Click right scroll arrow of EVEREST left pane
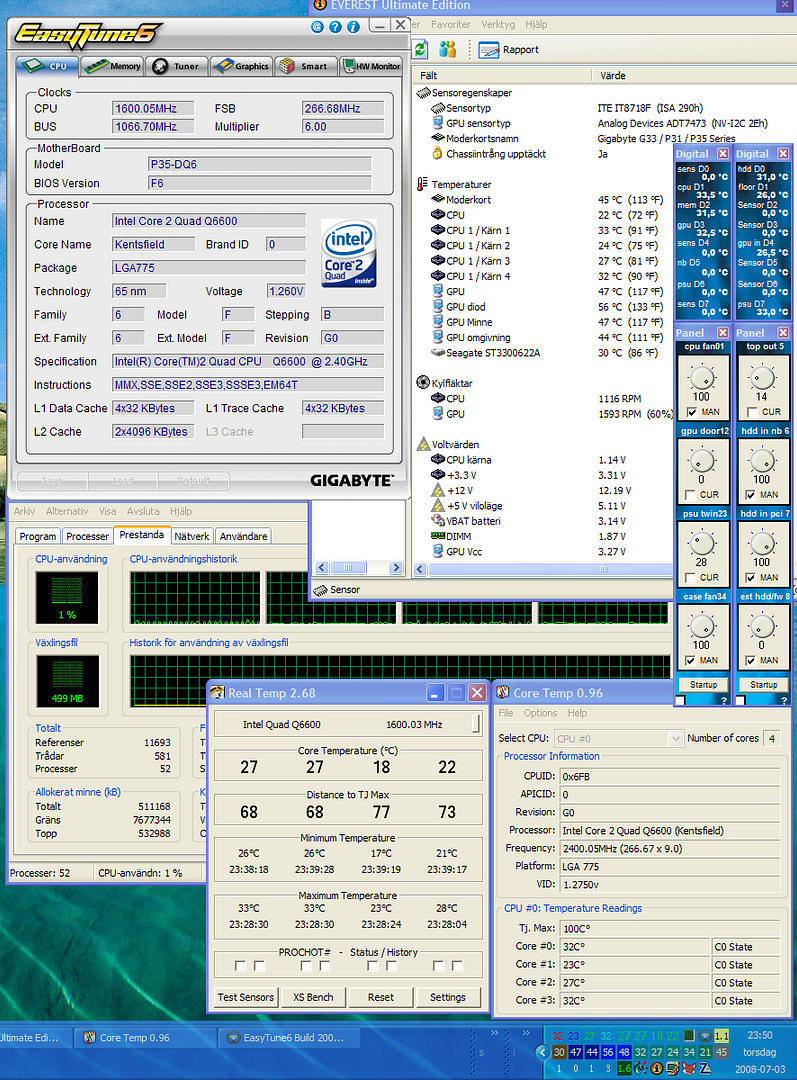 pyautogui.click(x=395, y=568)
